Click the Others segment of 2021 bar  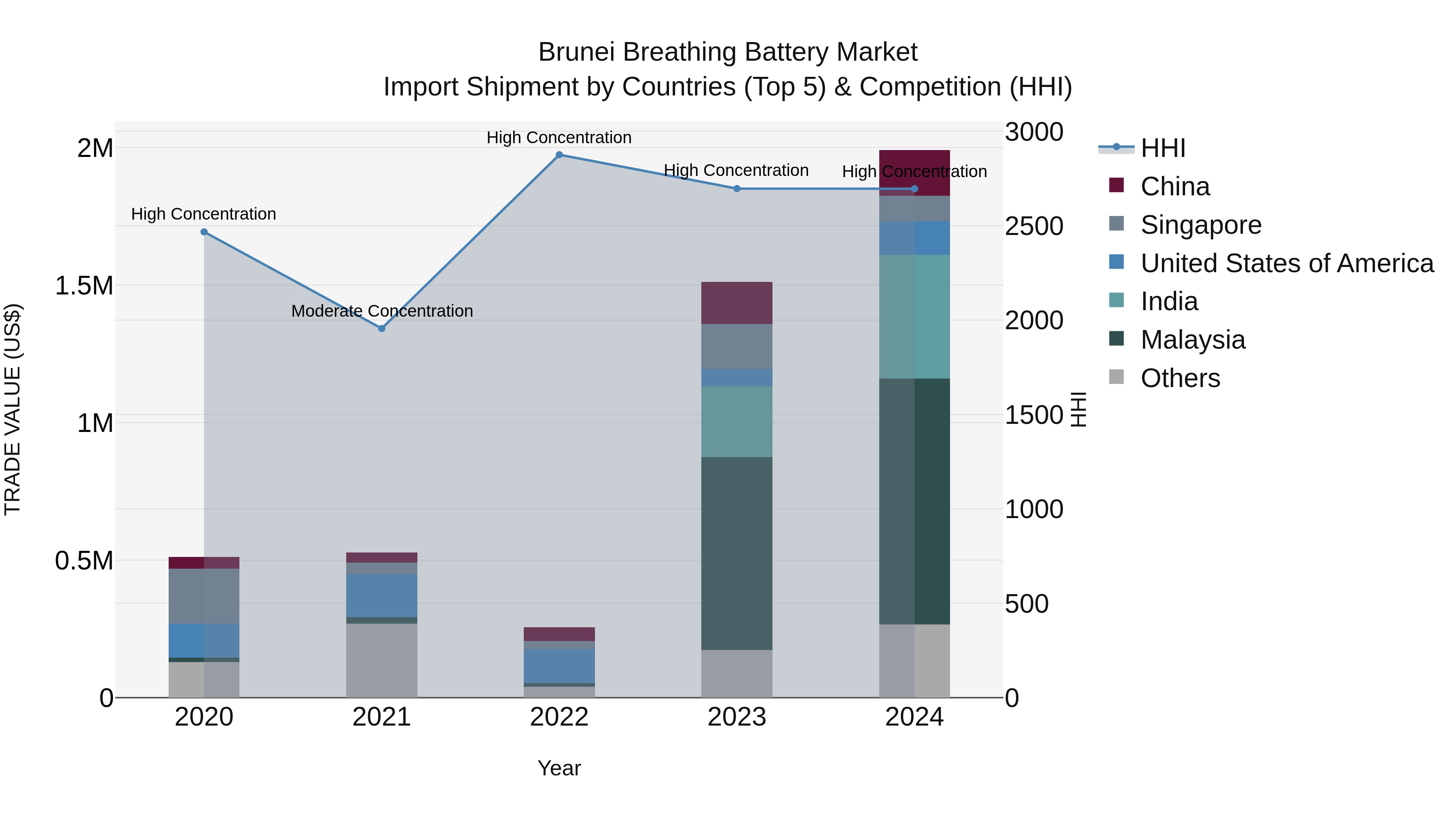381,661
